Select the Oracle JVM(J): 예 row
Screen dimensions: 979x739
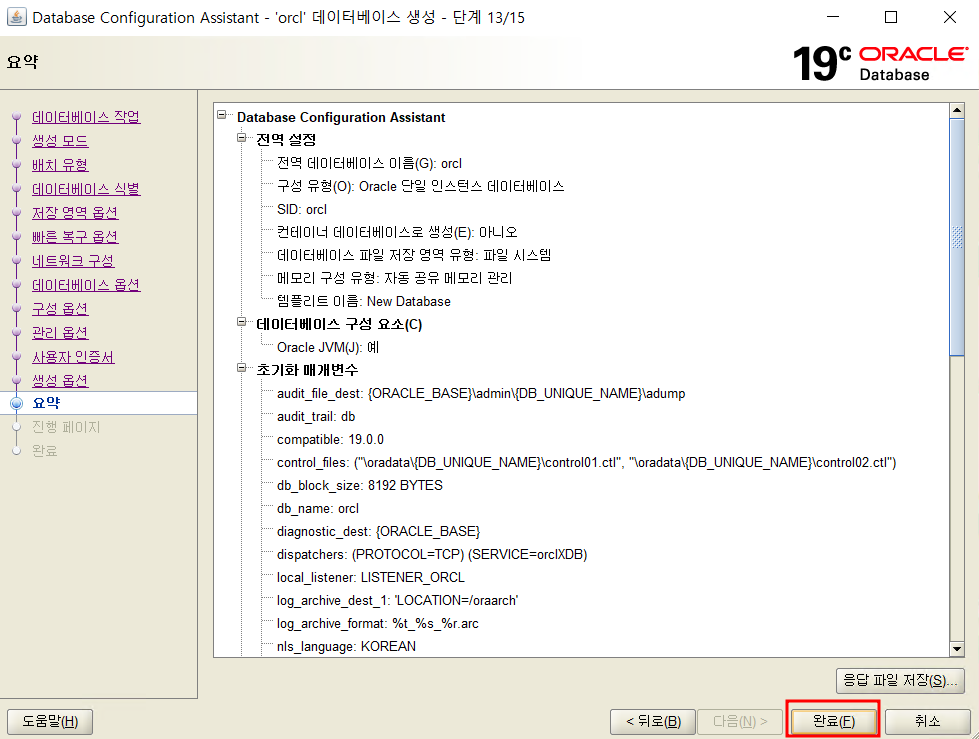(328, 348)
